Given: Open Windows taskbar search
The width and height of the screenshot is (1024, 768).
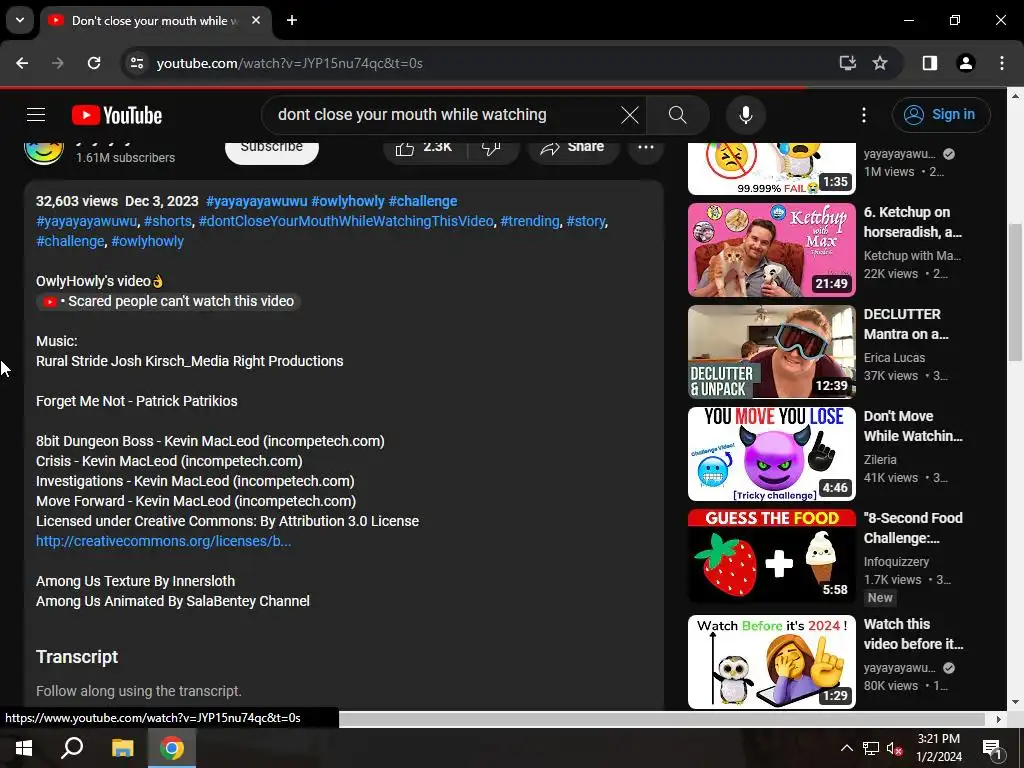Looking at the screenshot, I should pos(72,748).
